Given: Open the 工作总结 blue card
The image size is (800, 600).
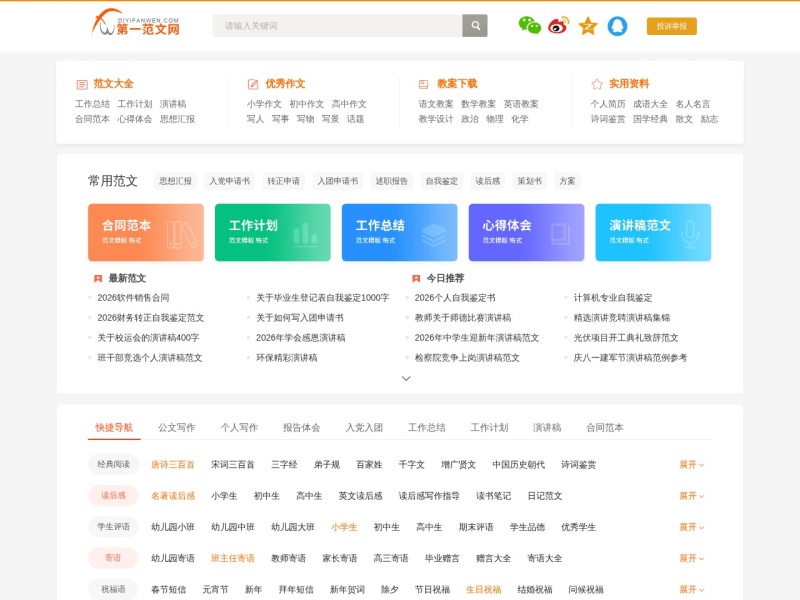Looking at the screenshot, I should tap(399, 233).
